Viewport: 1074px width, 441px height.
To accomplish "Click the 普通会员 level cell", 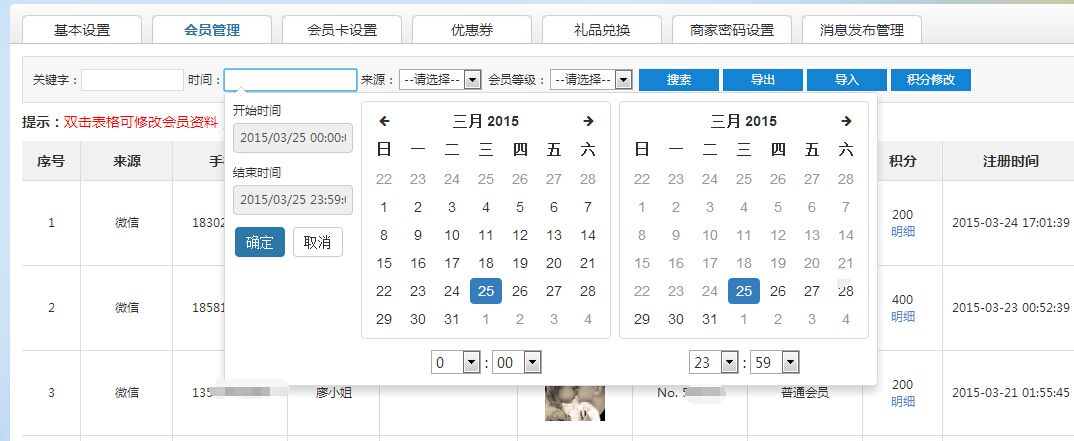I will tap(805, 393).
